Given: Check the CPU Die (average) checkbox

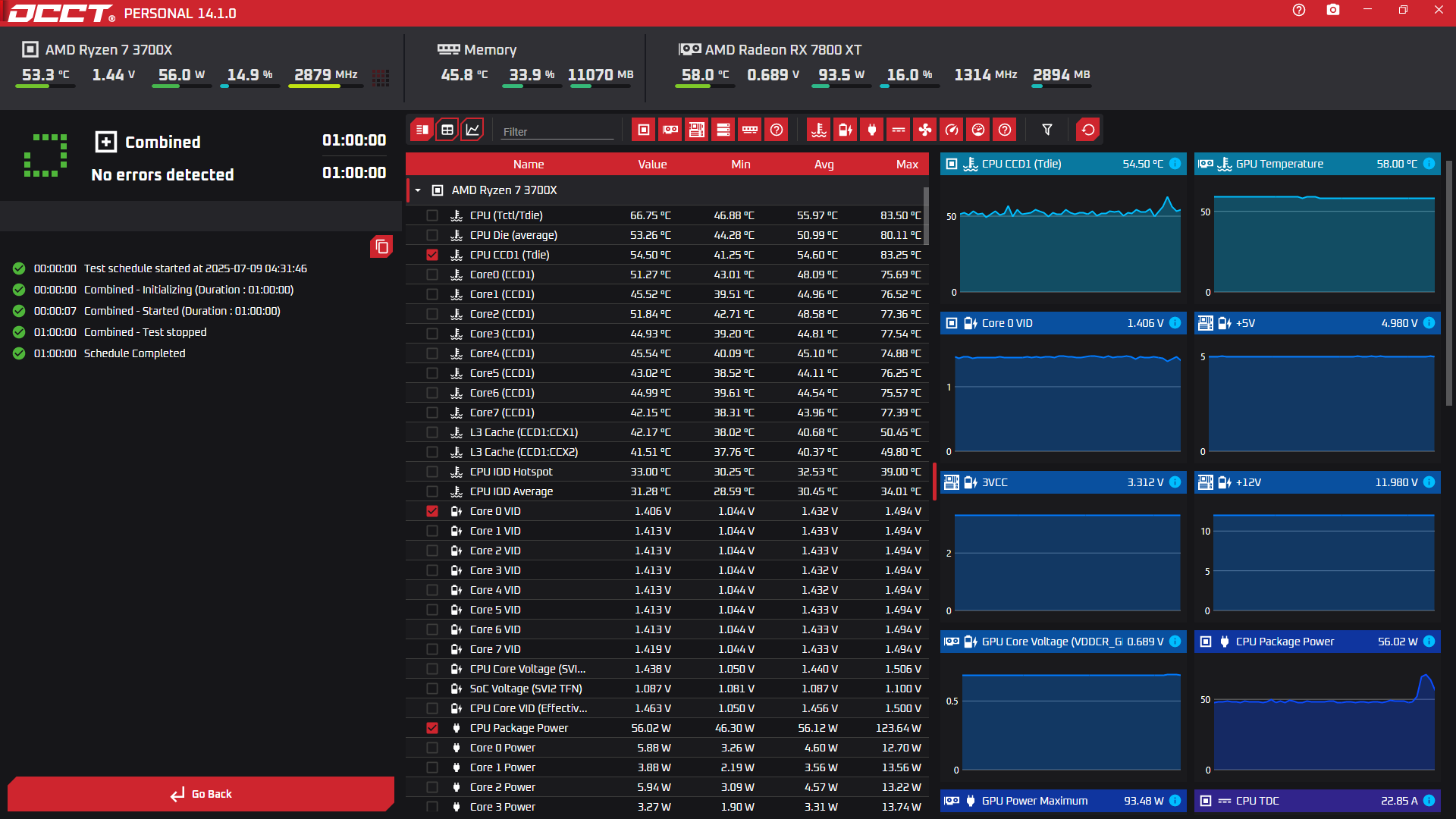Looking at the screenshot, I should pos(432,235).
